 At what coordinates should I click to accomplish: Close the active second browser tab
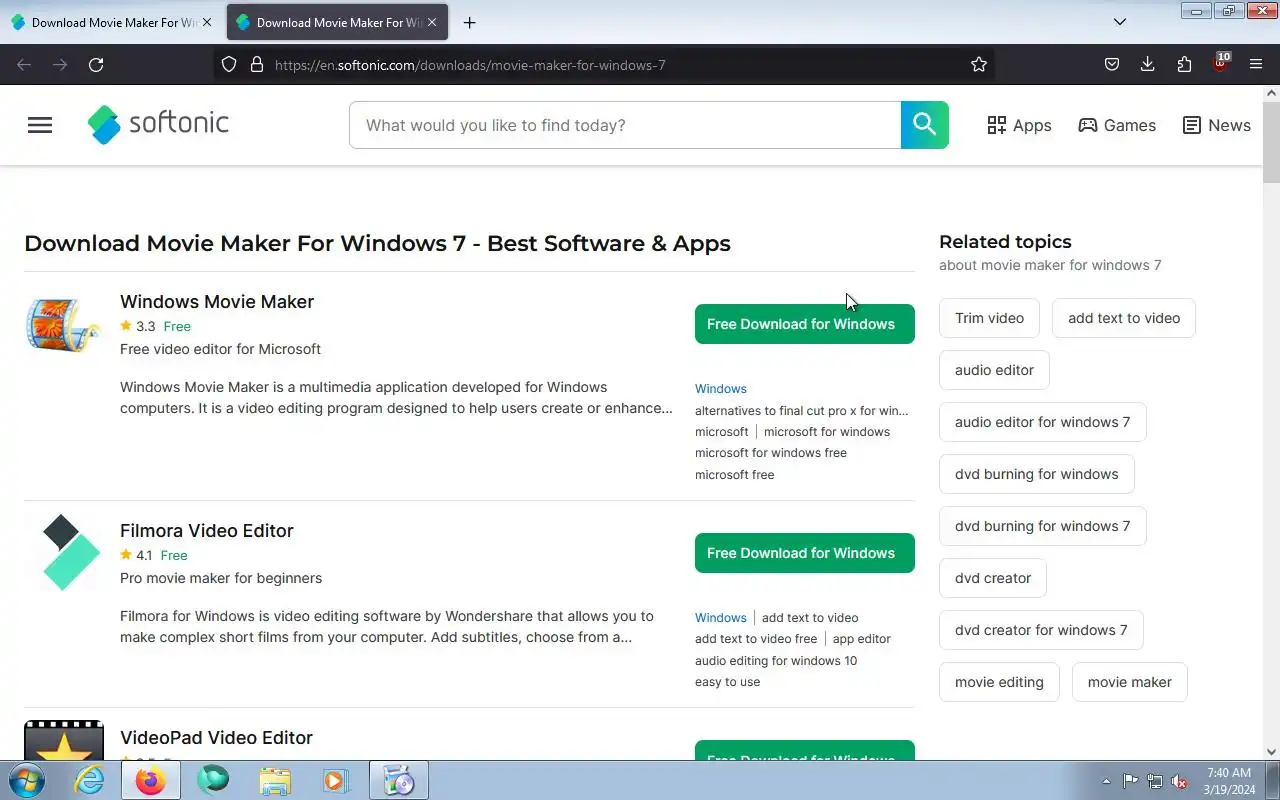click(432, 22)
